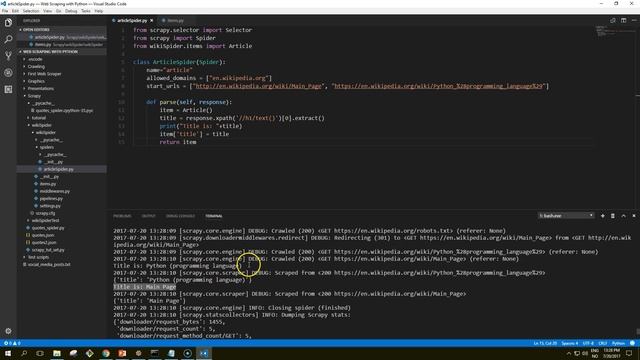
Task: Open the Explorer view in activity bar
Action: tap(8, 22)
